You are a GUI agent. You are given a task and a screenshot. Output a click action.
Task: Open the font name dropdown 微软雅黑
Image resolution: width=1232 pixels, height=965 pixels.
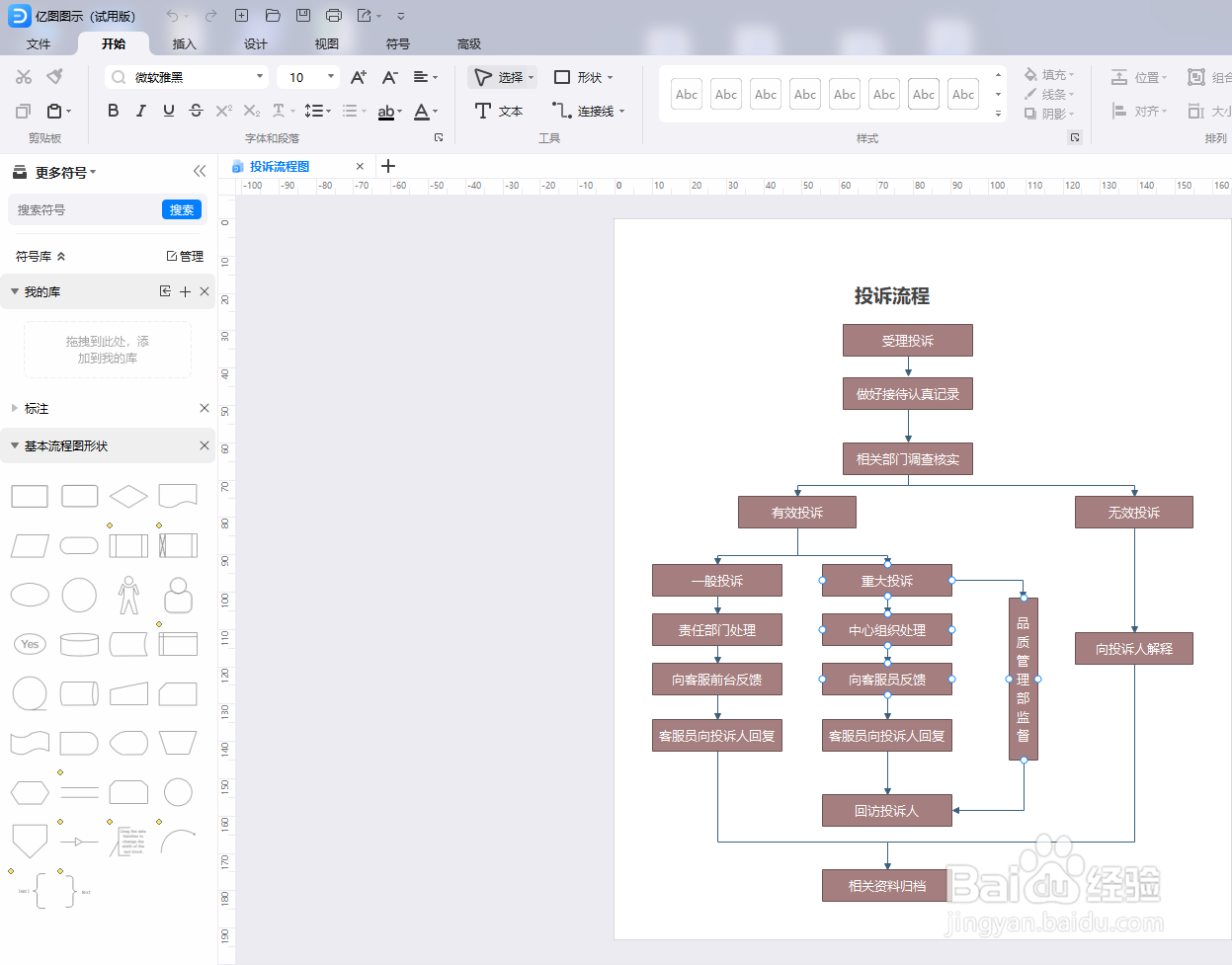pos(261,77)
